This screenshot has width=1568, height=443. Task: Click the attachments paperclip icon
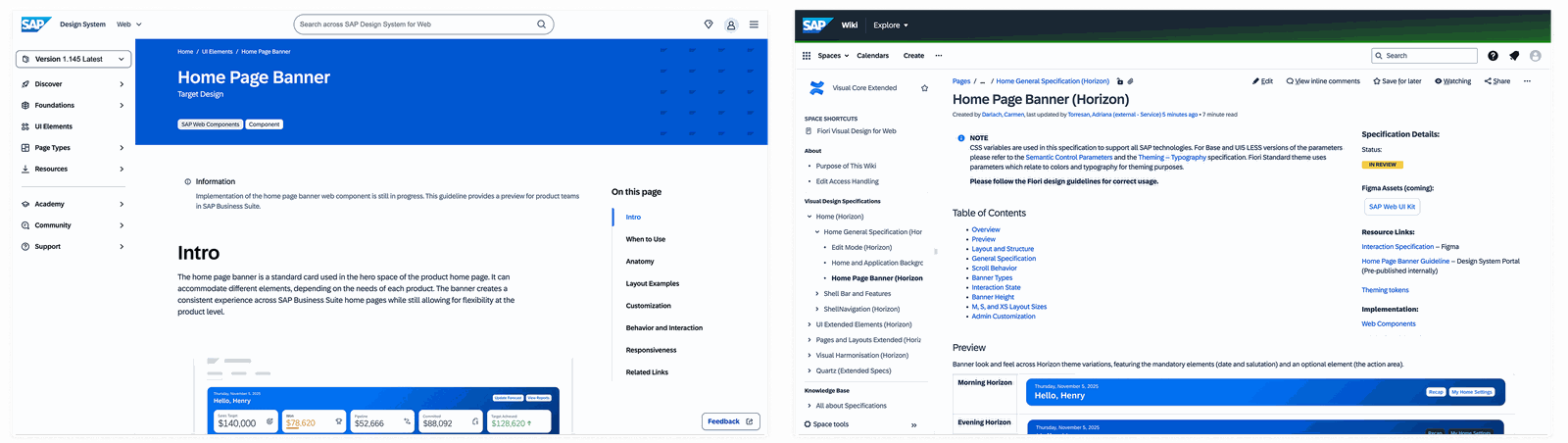[1130, 81]
